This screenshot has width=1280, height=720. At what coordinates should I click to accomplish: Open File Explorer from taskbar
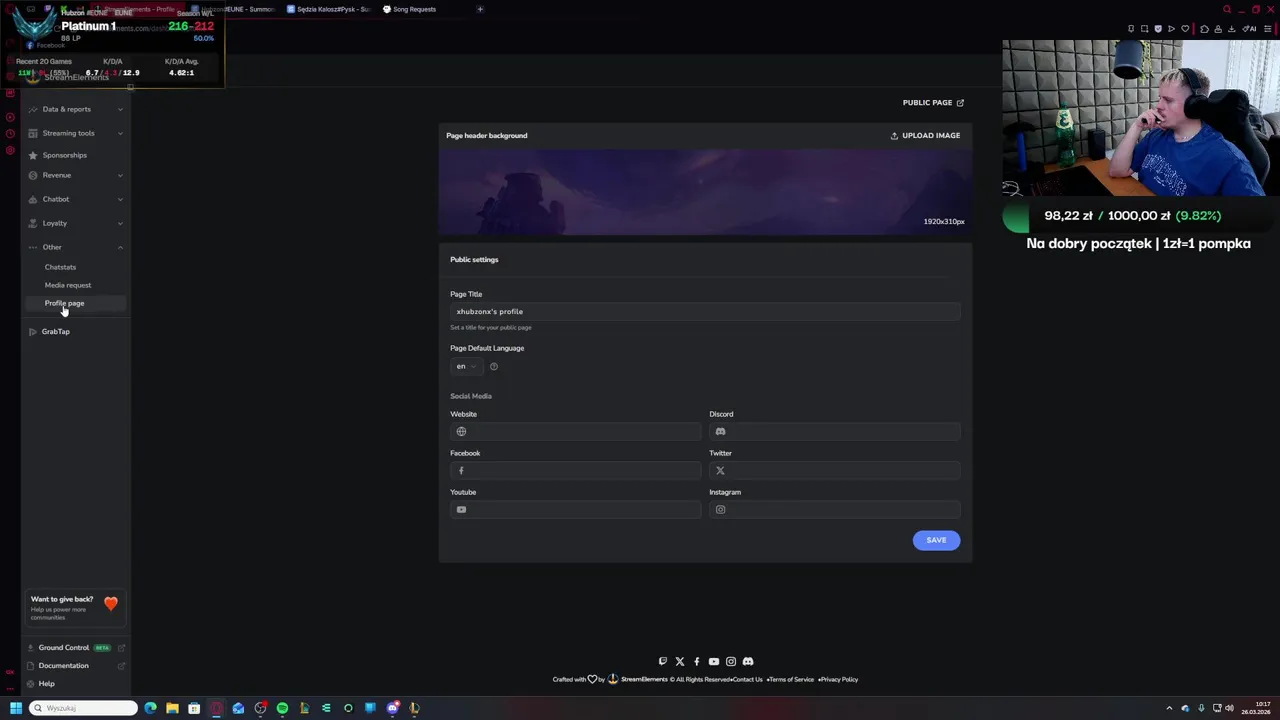pos(172,708)
